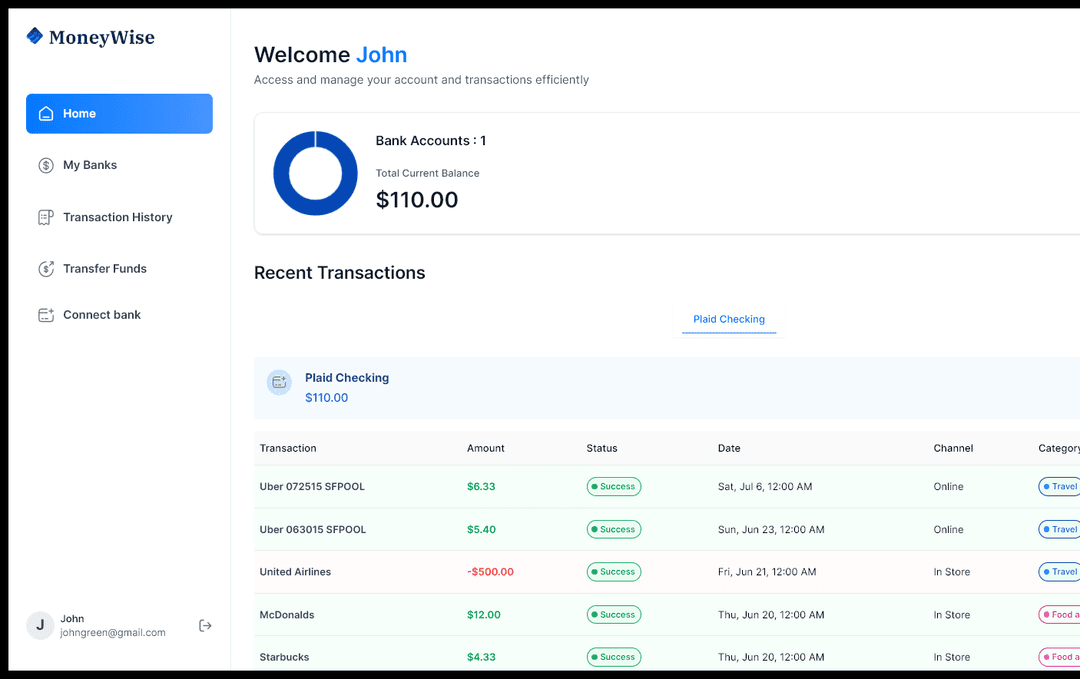Click the $4.33 amount

pos(481,657)
